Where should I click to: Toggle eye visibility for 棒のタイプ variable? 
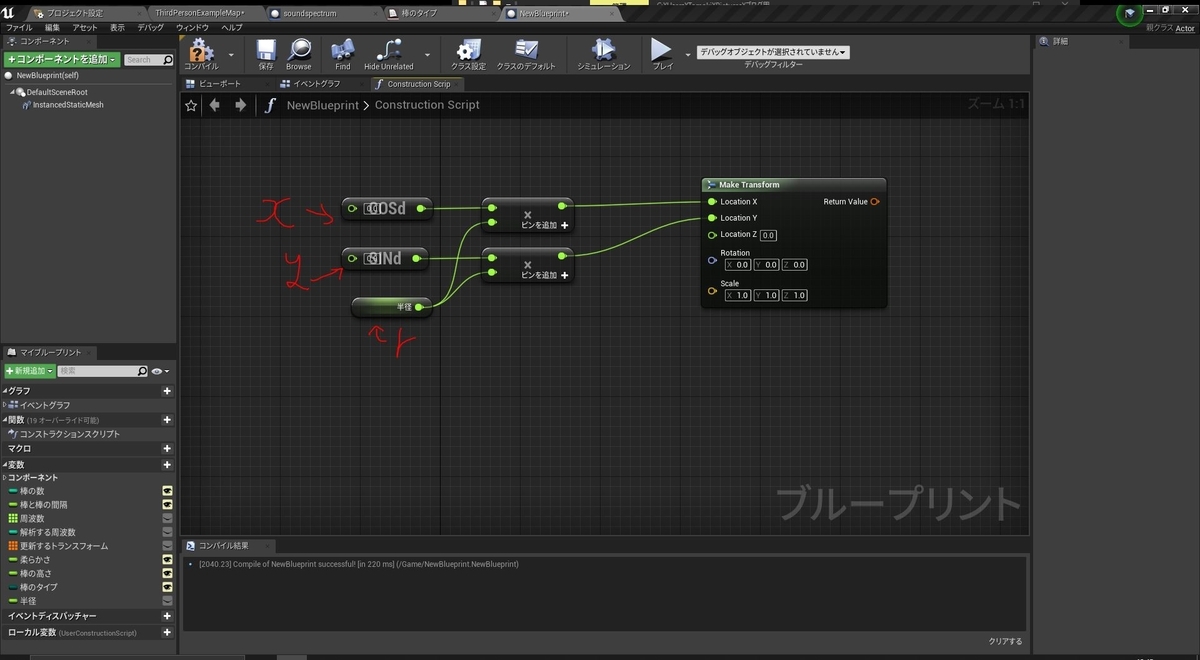[x=167, y=587]
